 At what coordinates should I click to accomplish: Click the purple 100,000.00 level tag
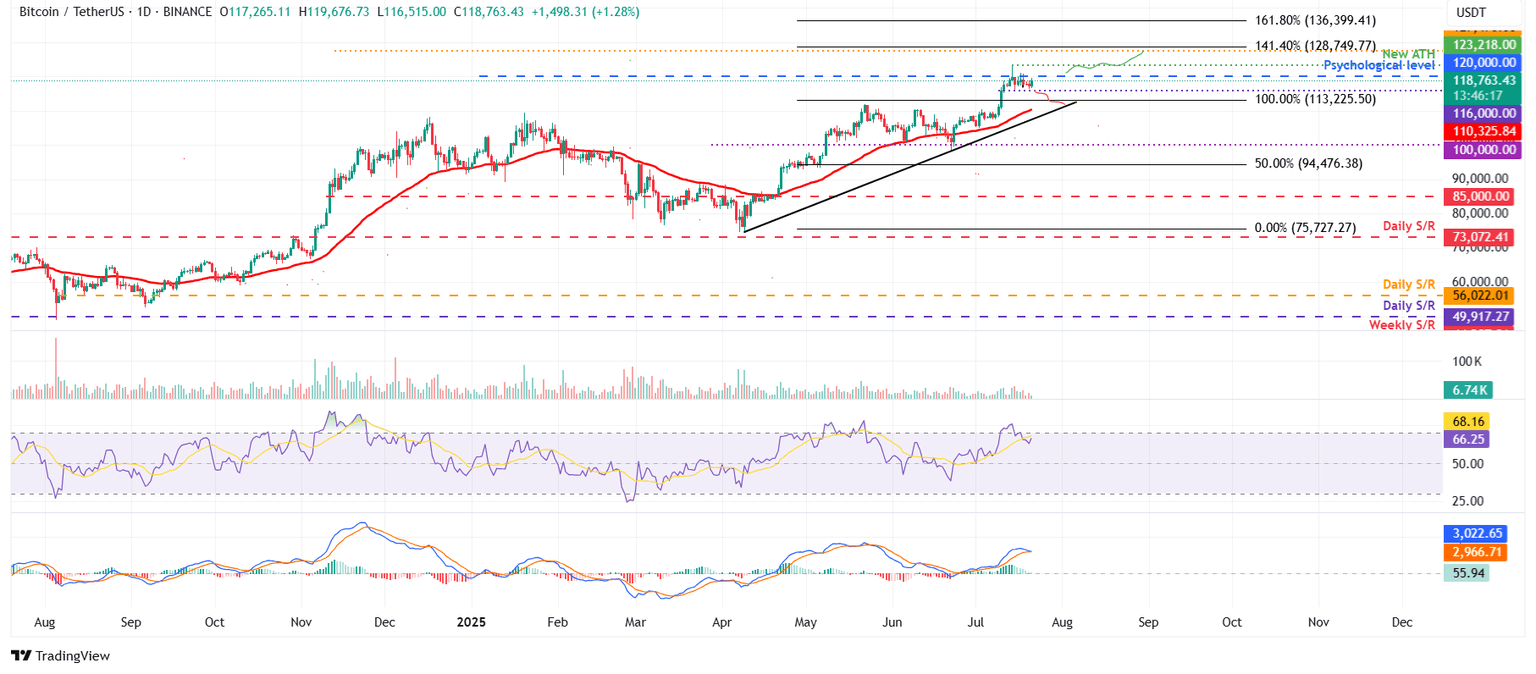(1483, 149)
